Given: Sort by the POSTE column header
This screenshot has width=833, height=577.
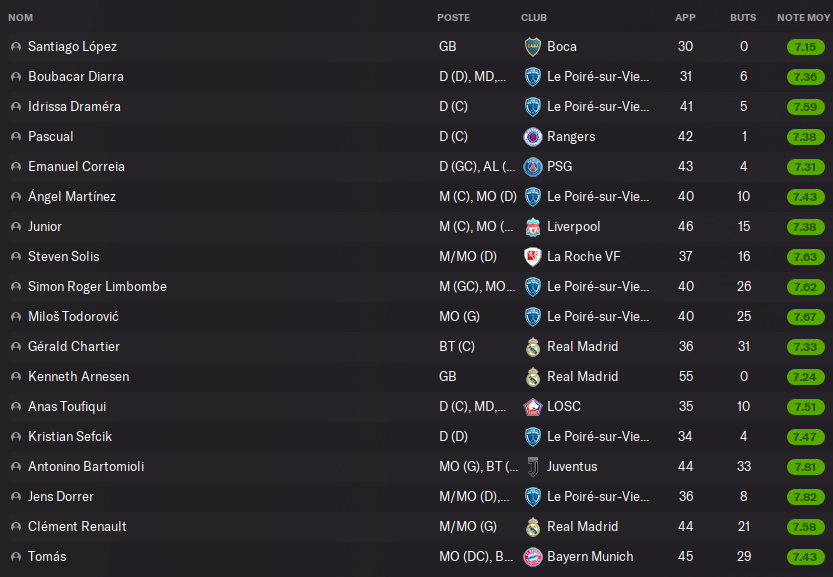Looking at the screenshot, I should pyautogui.click(x=453, y=18).
